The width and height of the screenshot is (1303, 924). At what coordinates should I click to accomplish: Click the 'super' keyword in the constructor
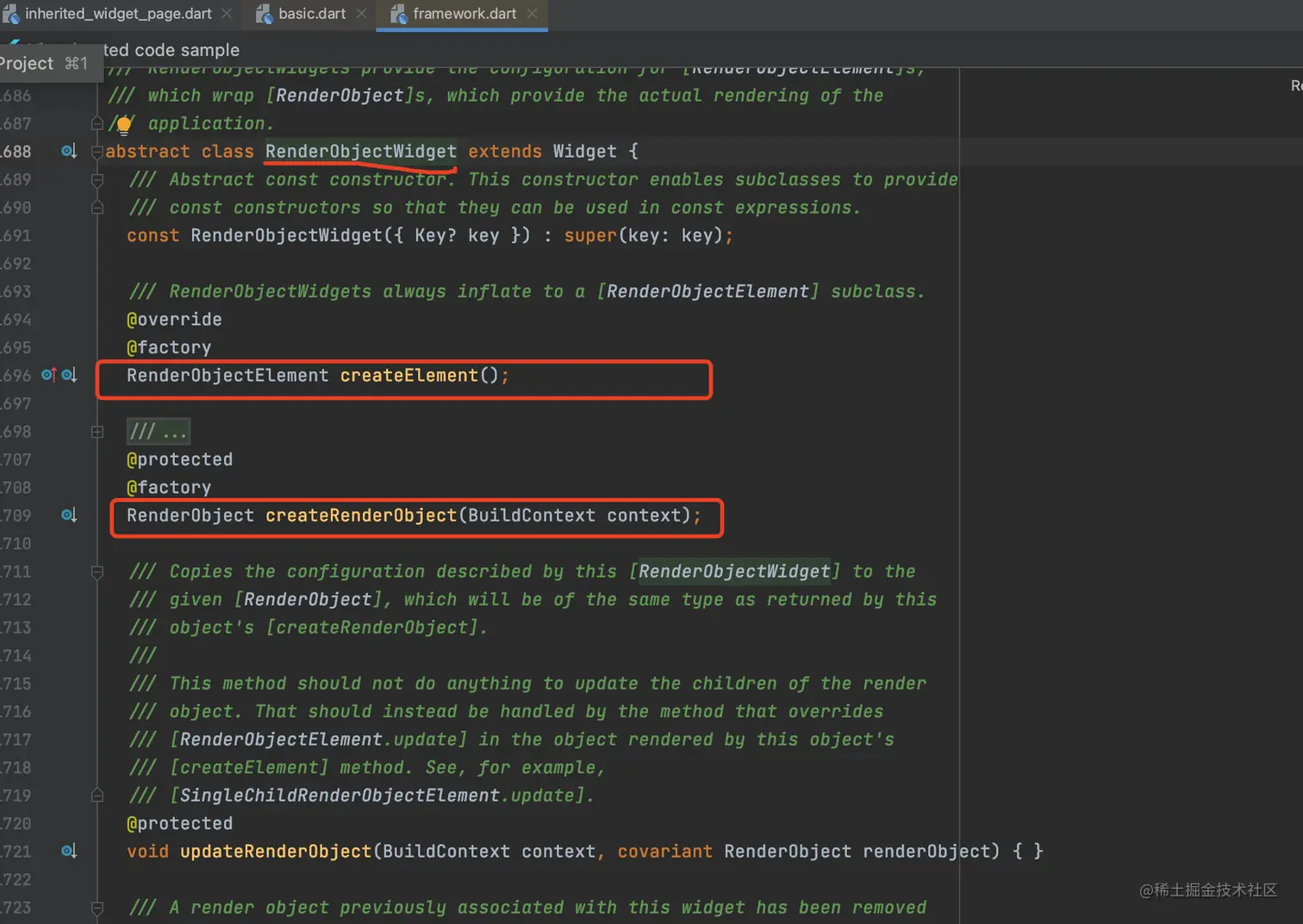click(x=590, y=235)
